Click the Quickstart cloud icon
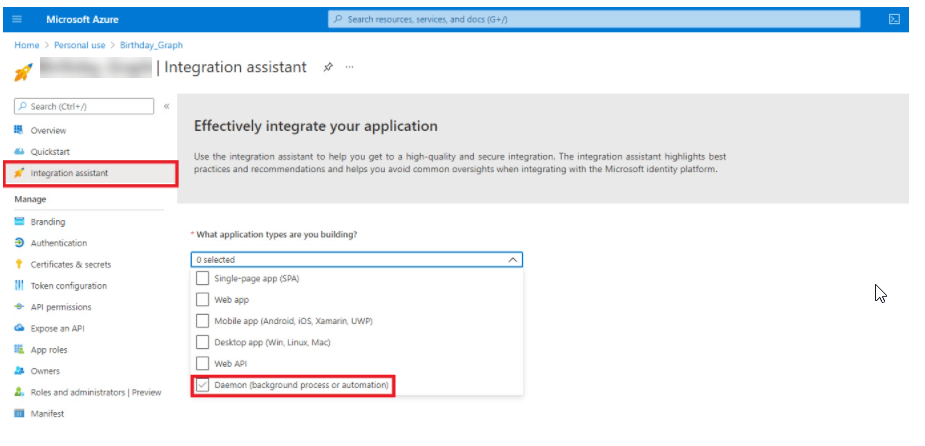The image size is (925, 446). point(19,152)
